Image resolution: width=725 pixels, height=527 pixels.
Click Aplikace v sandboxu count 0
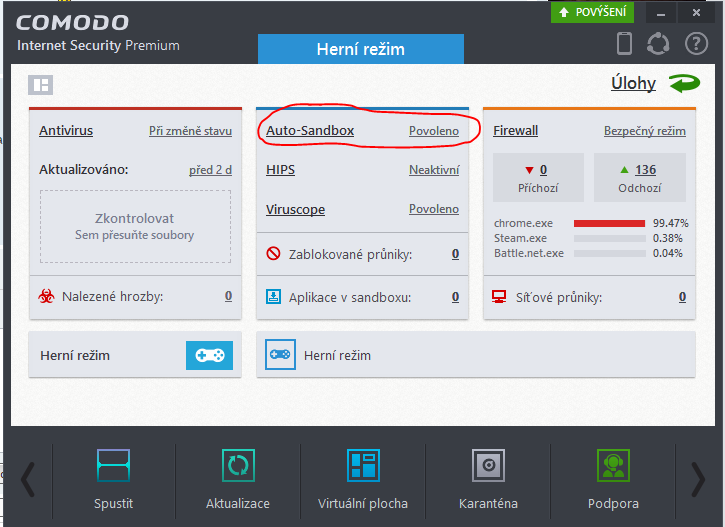tap(455, 297)
